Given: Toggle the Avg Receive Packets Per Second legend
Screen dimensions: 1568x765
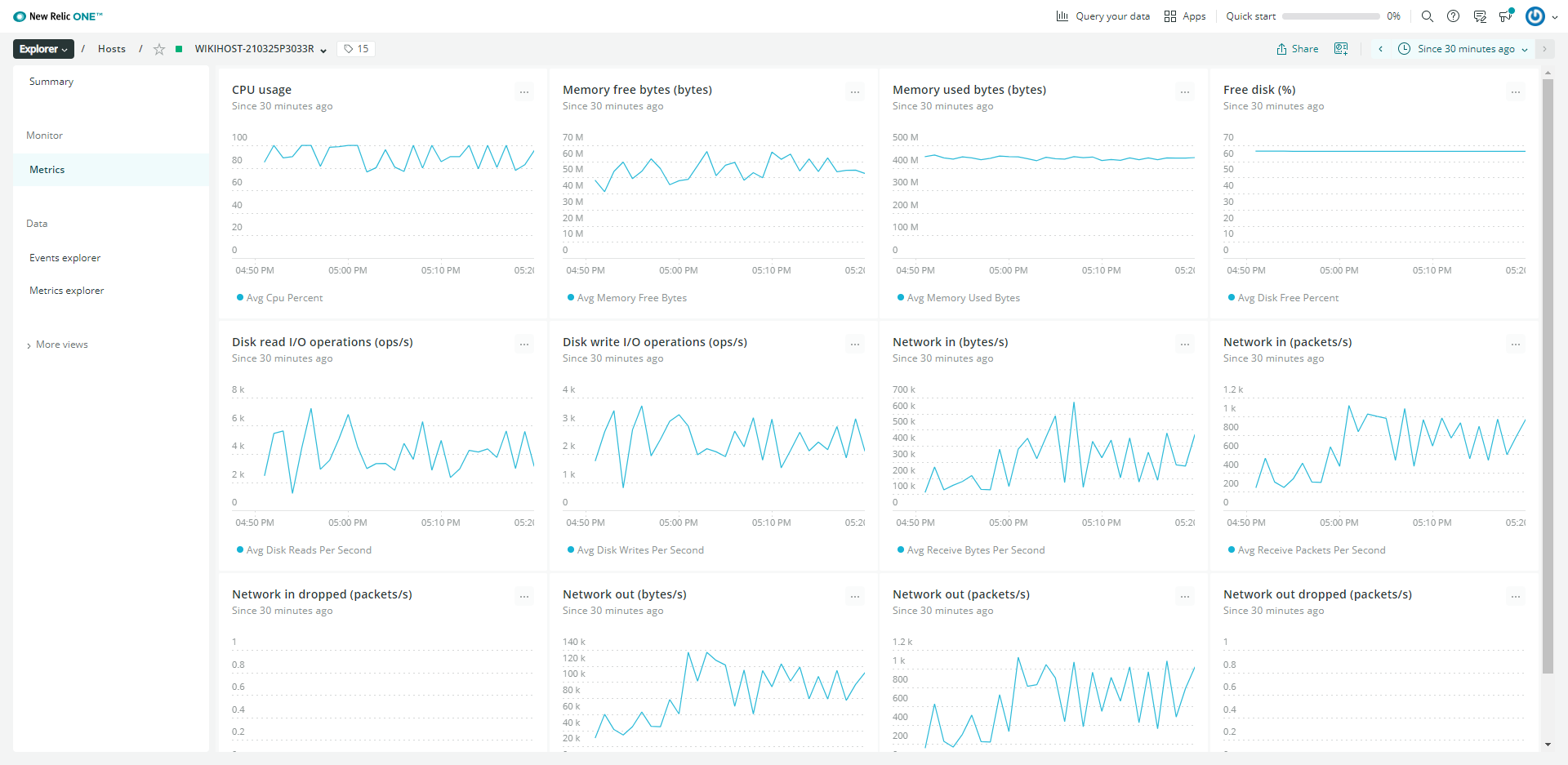Looking at the screenshot, I should pyautogui.click(x=1307, y=550).
